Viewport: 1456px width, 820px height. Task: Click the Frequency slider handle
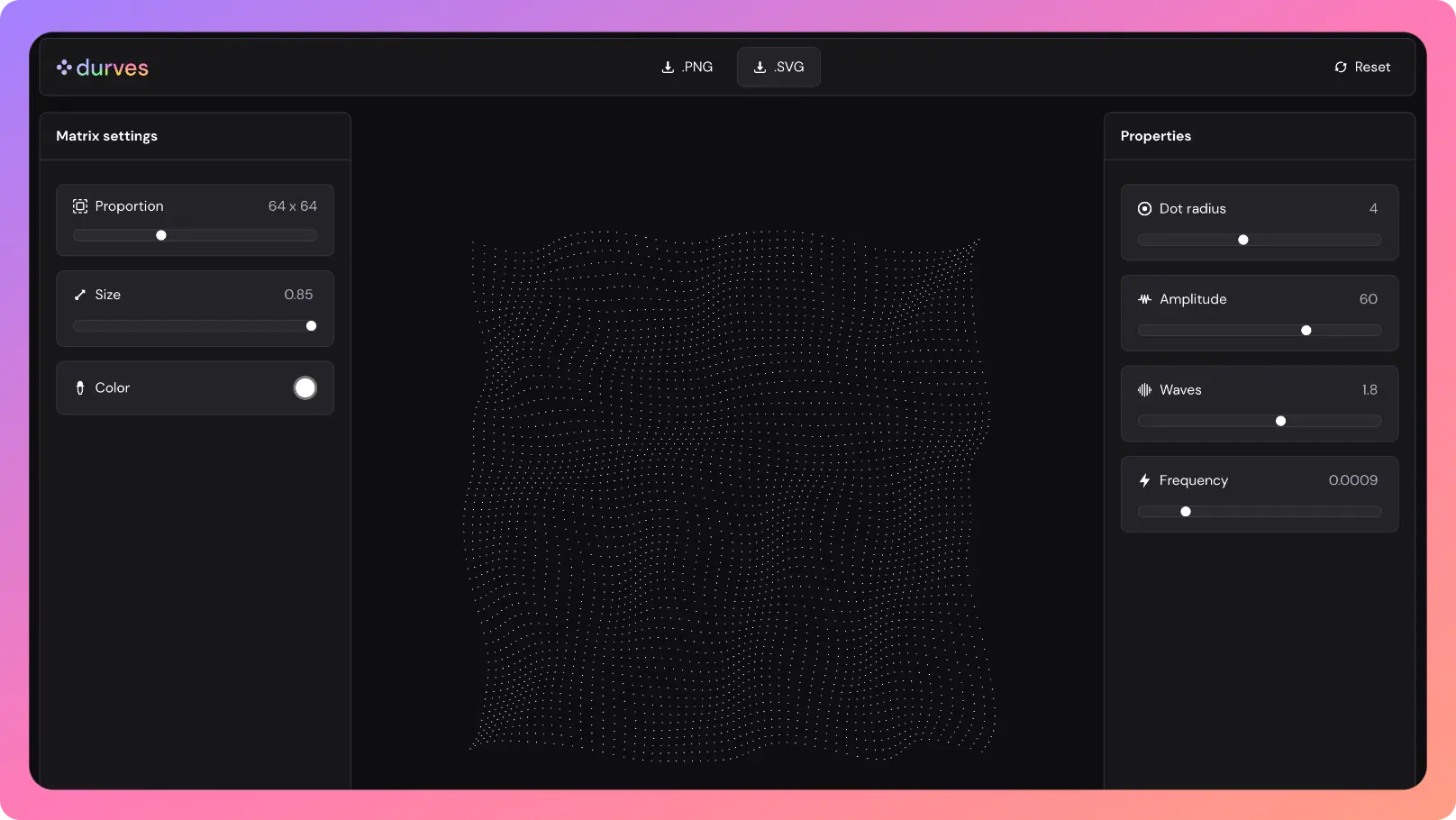1186,512
